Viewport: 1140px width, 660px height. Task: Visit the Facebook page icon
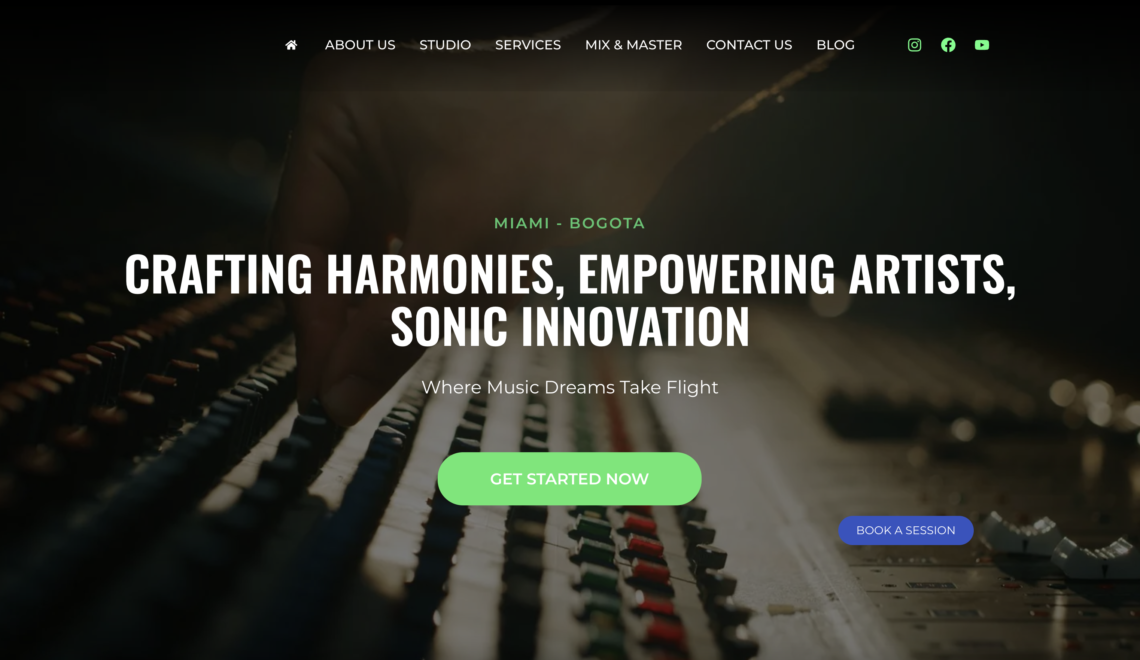point(948,45)
